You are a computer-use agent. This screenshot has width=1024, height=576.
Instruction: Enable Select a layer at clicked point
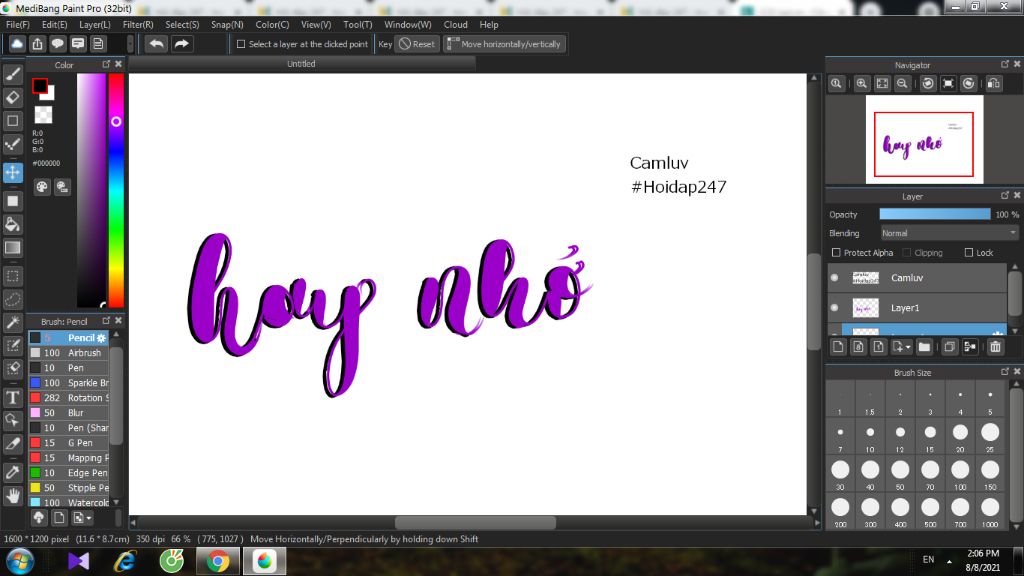pos(241,44)
